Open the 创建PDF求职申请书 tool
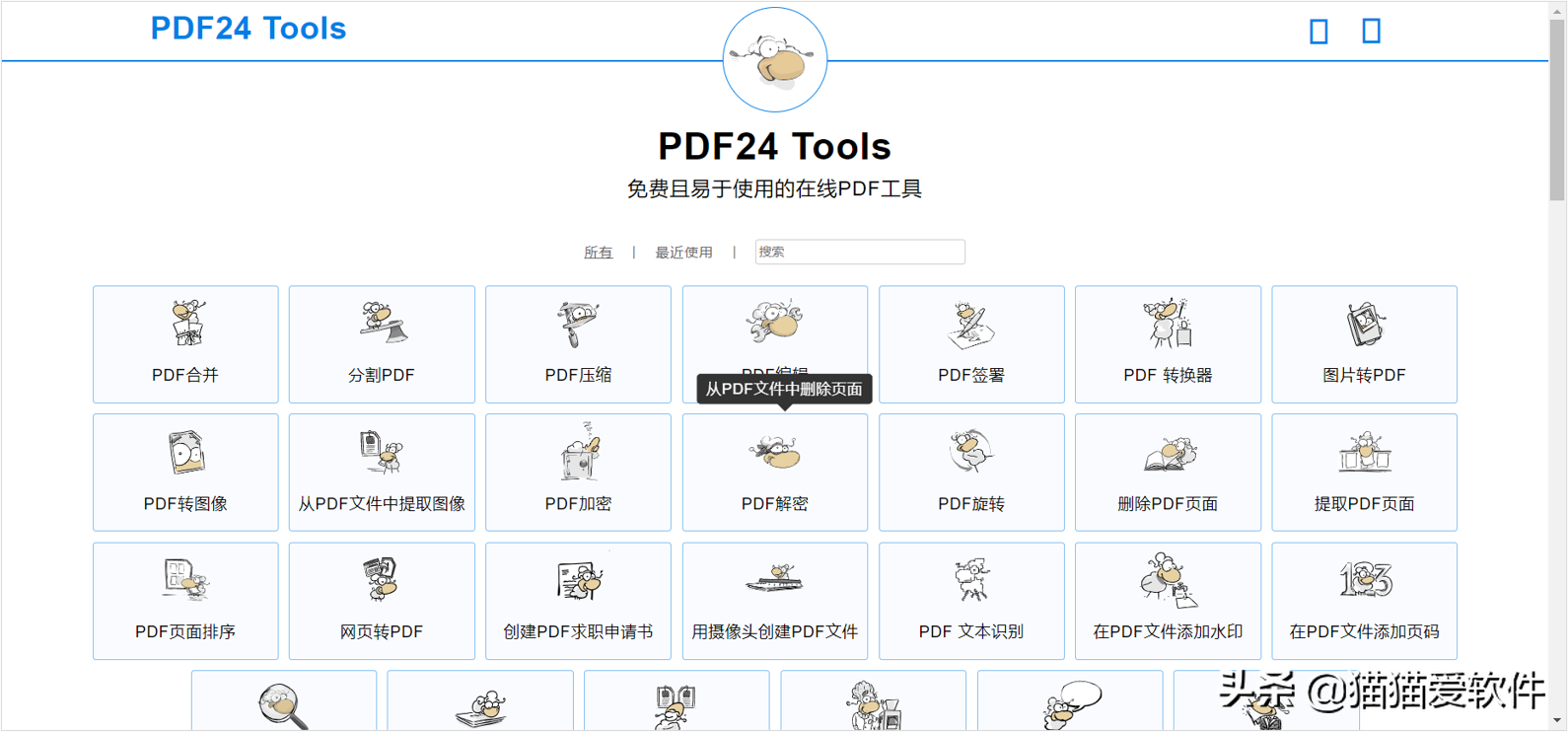 click(x=578, y=601)
